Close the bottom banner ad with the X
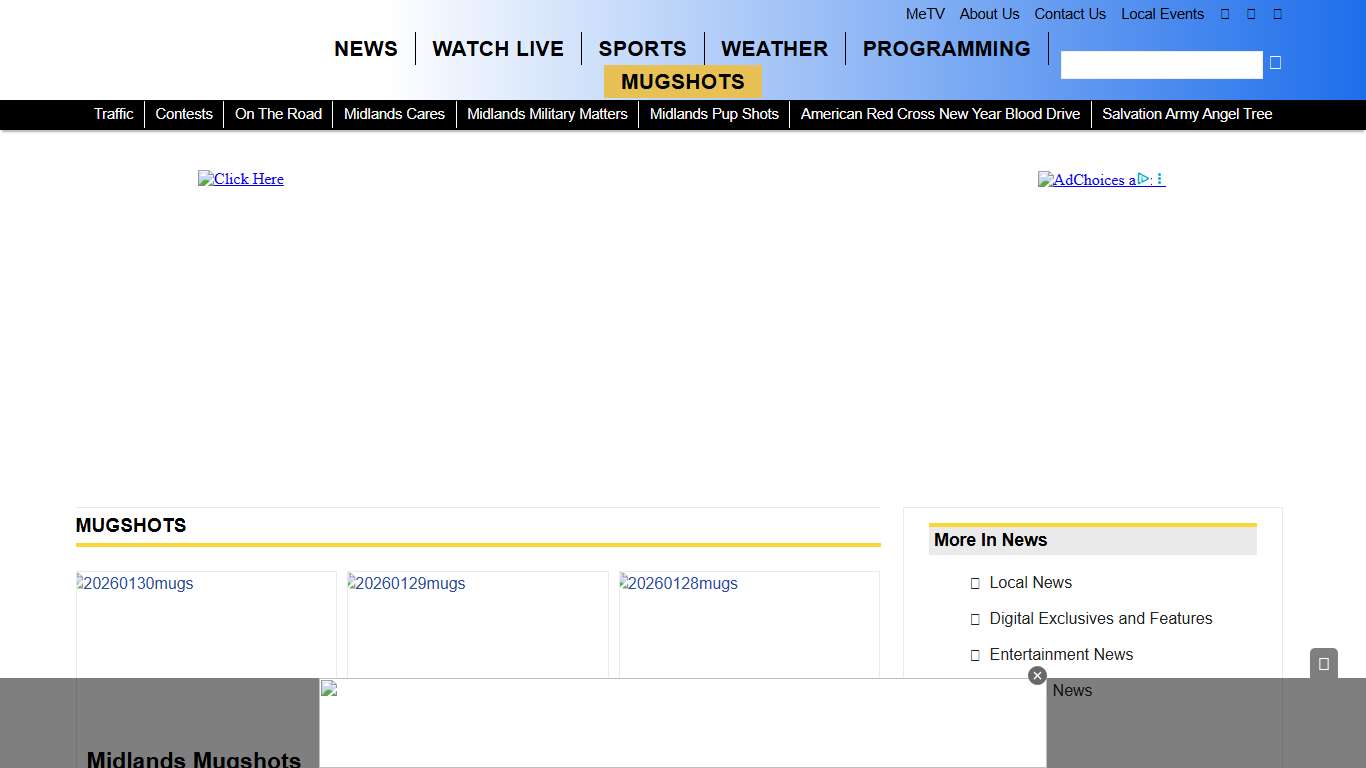 [1037, 676]
